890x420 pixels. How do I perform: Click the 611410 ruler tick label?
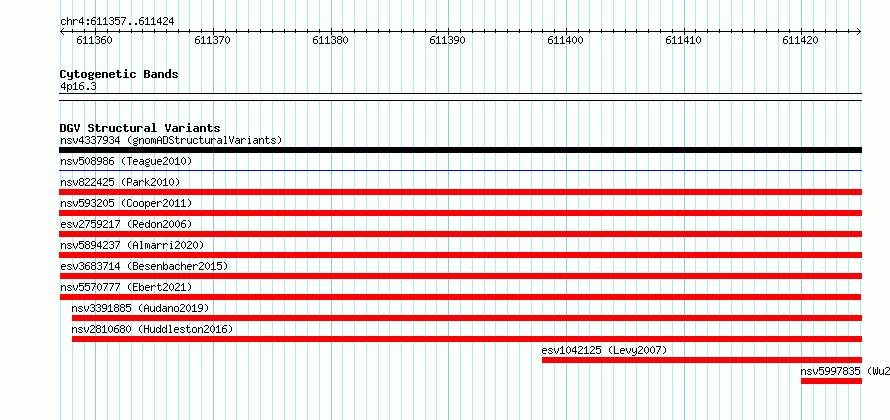click(x=683, y=40)
